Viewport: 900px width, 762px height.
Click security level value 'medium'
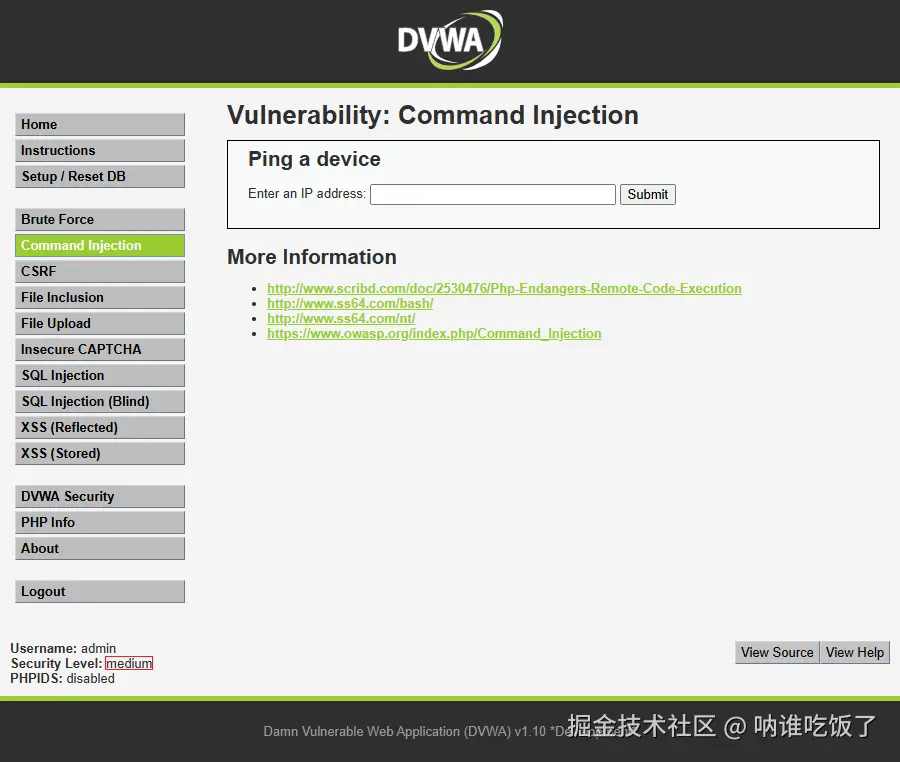point(129,663)
